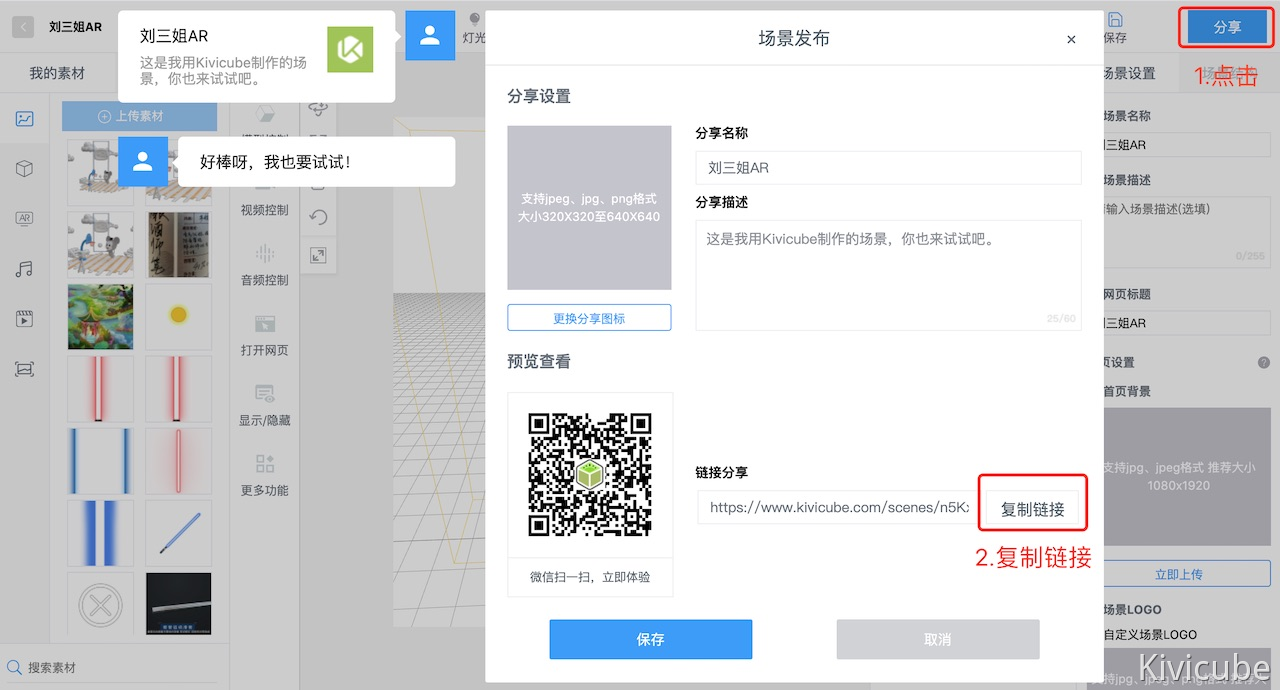Click the 立即上传 upload-now button

1179,574
